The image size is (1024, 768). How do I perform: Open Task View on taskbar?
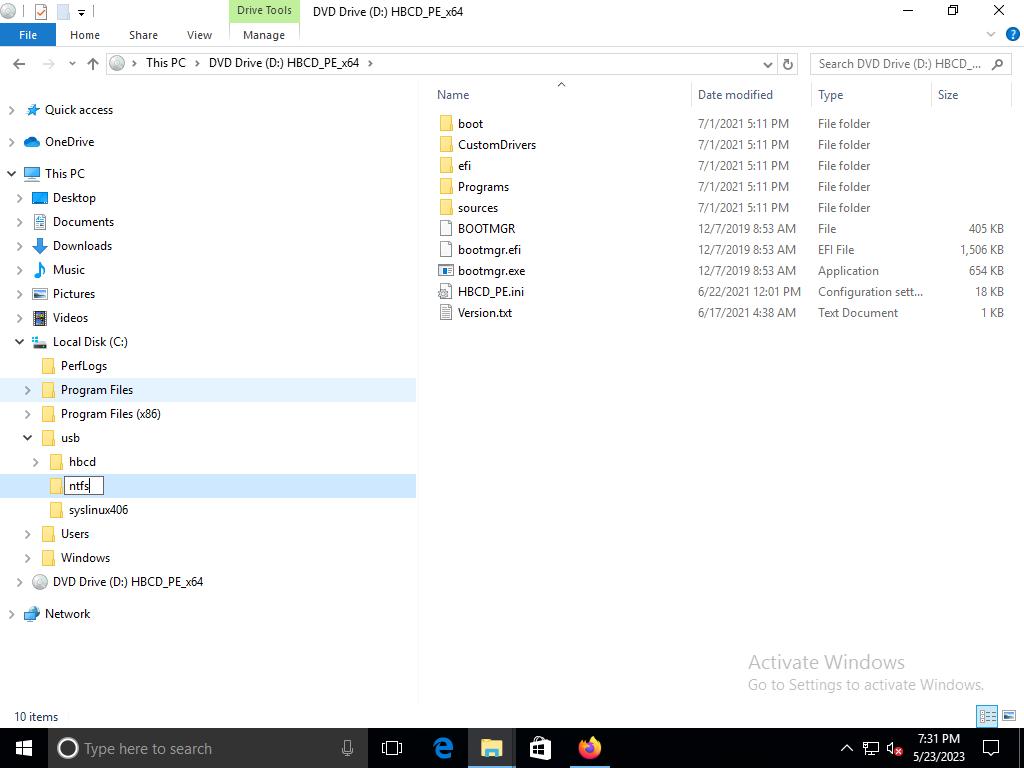tap(392, 748)
